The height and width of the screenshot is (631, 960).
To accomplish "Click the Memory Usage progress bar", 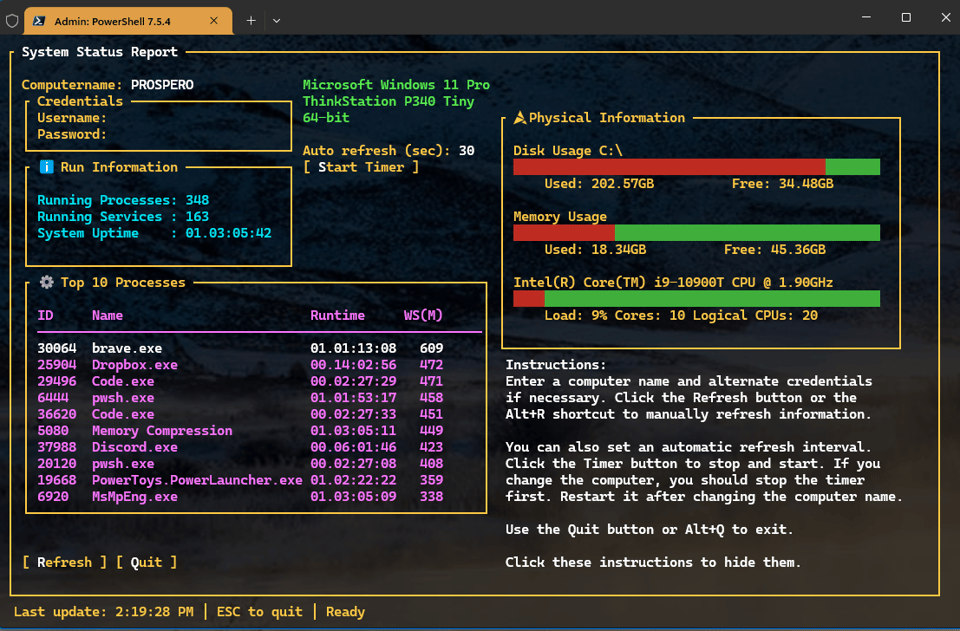I will click(697, 232).
